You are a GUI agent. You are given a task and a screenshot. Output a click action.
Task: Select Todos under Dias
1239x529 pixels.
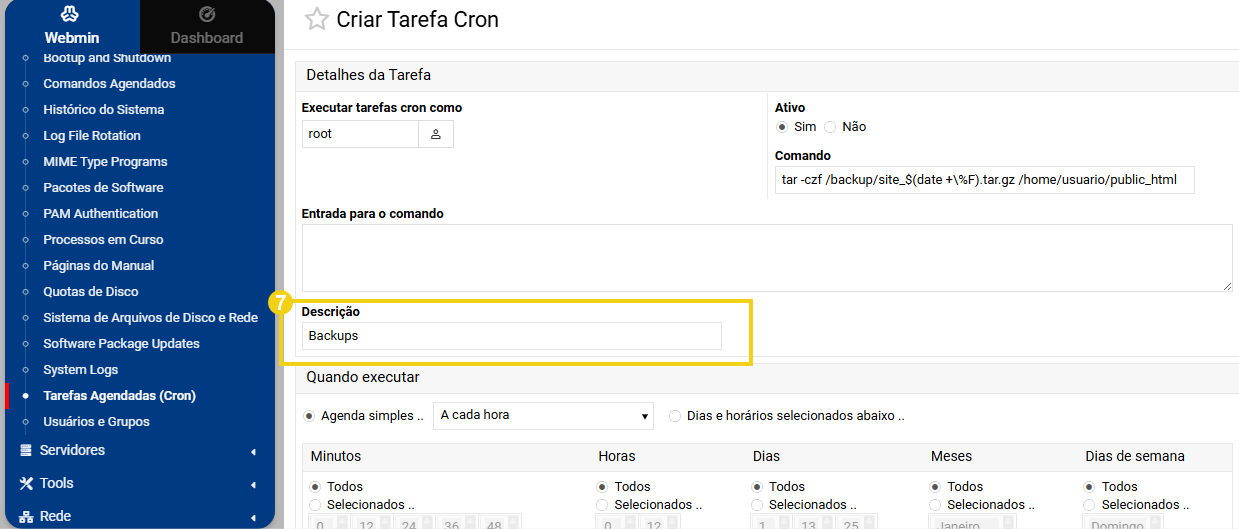pos(759,487)
